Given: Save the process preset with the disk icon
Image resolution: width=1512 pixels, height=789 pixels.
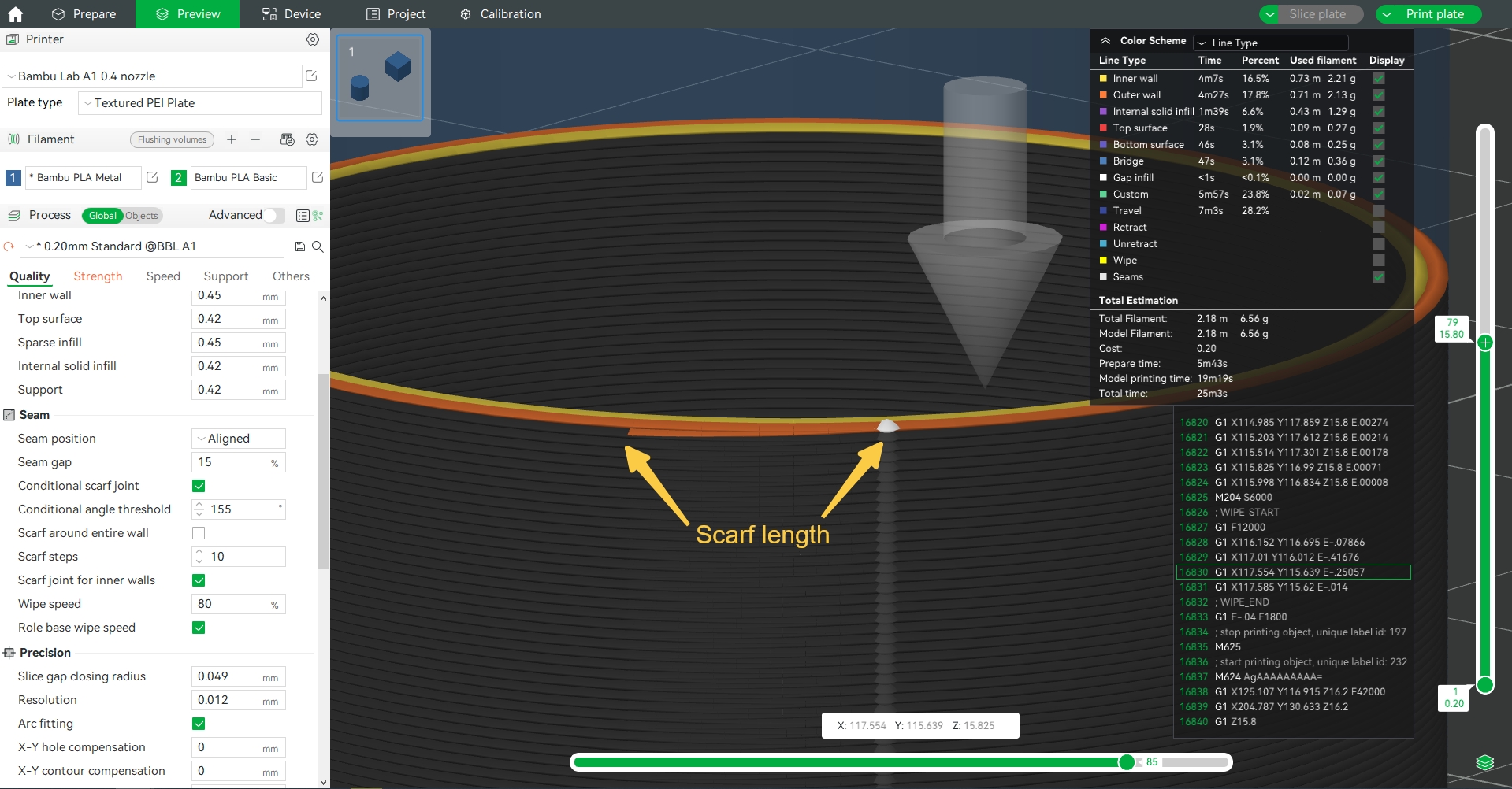Looking at the screenshot, I should point(299,246).
